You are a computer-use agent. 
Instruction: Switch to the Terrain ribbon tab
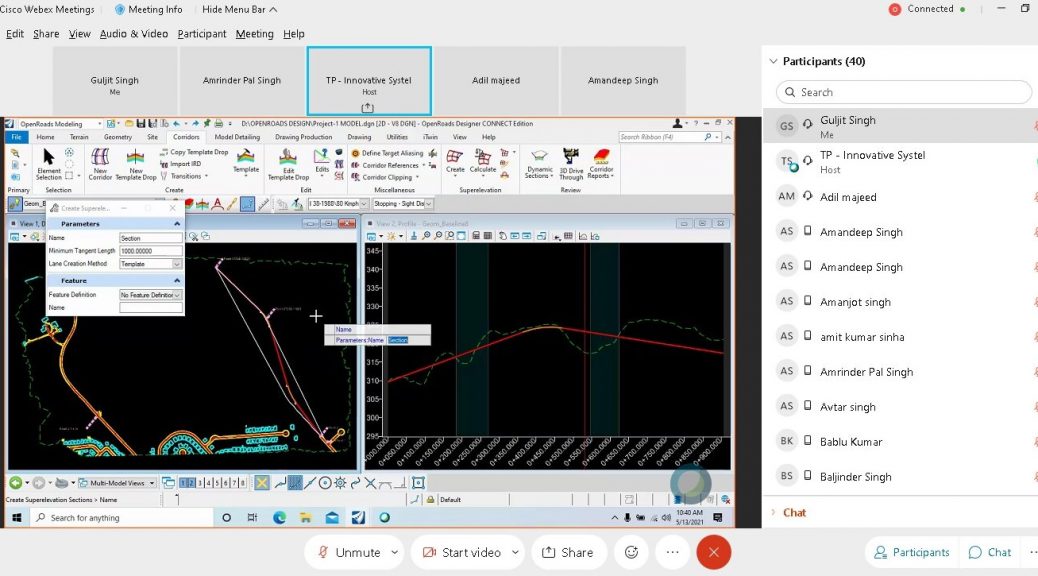click(x=79, y=137)
